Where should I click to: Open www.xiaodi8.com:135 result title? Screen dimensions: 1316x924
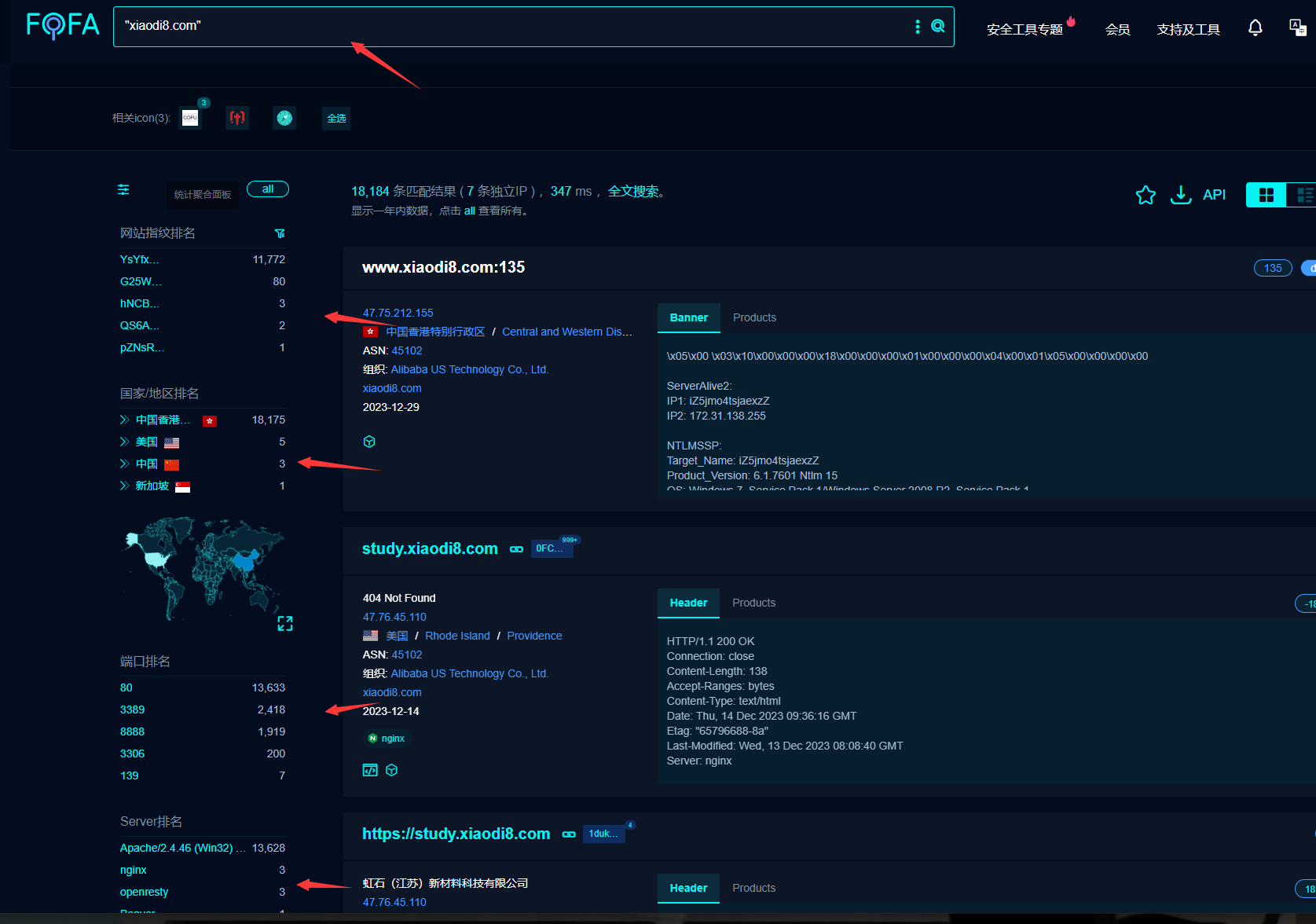(443, 267)
